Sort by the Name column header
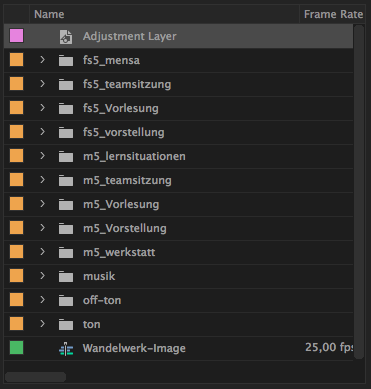Viewport: 371px width, 389px height. pos(49,14)
